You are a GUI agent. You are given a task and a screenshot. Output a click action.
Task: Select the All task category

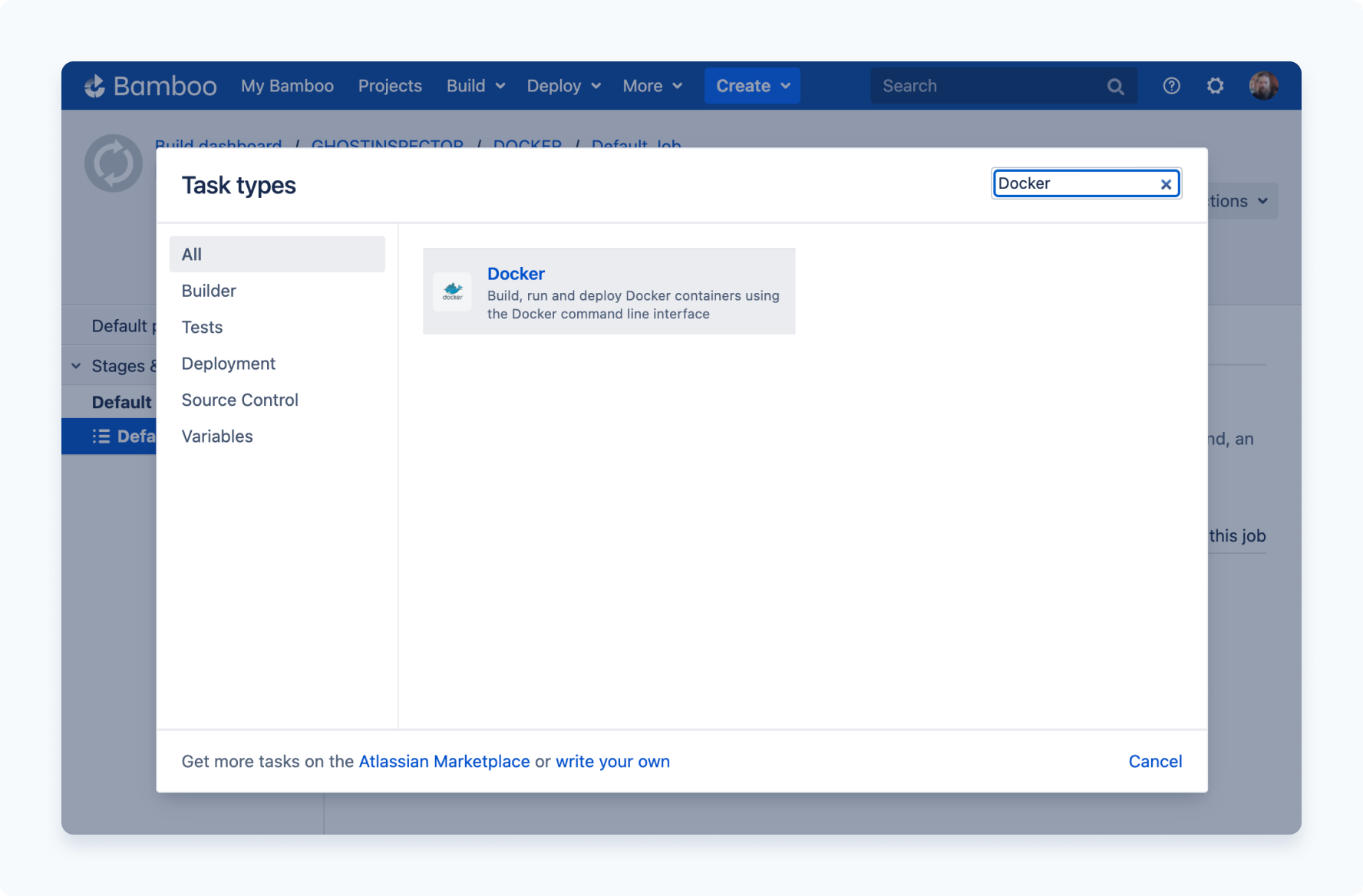coord(191,254)
